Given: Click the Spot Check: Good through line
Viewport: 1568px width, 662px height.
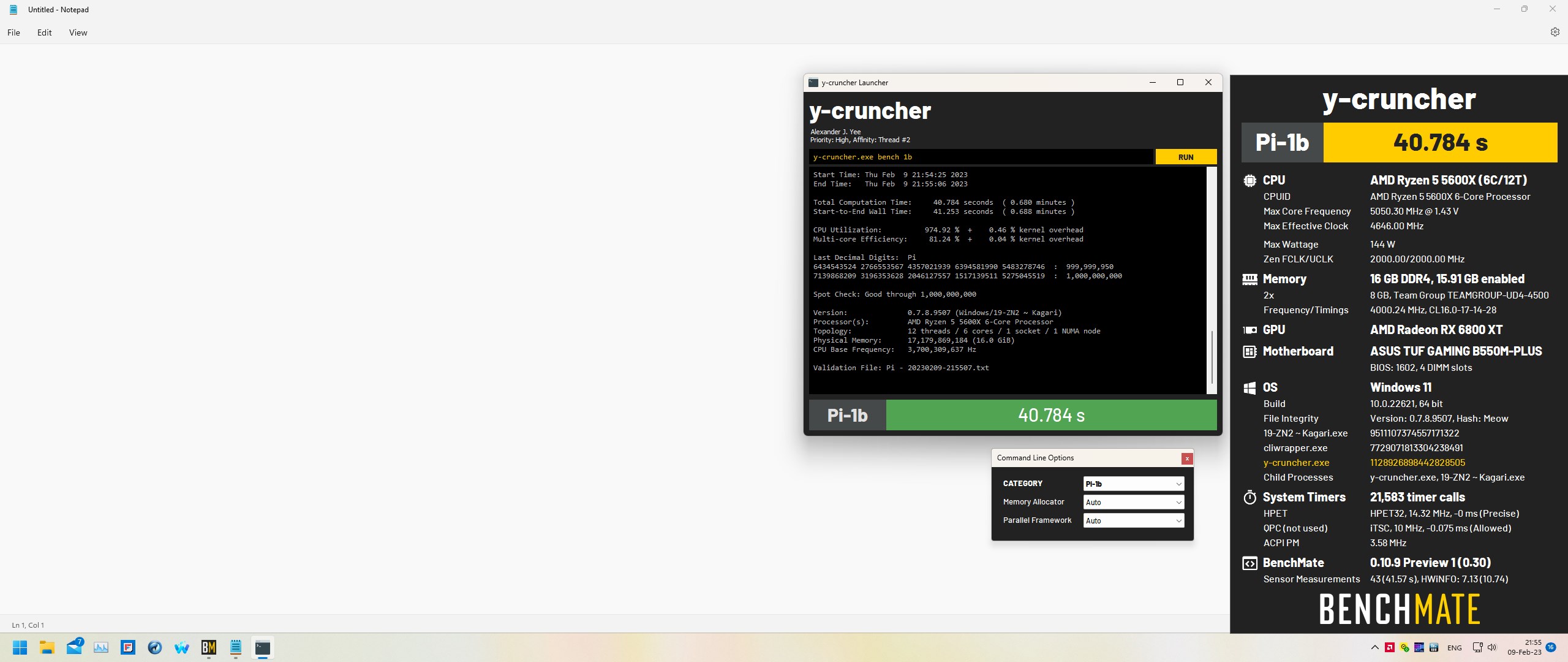Looking at the screenshot, I should [x=894, y=294].
